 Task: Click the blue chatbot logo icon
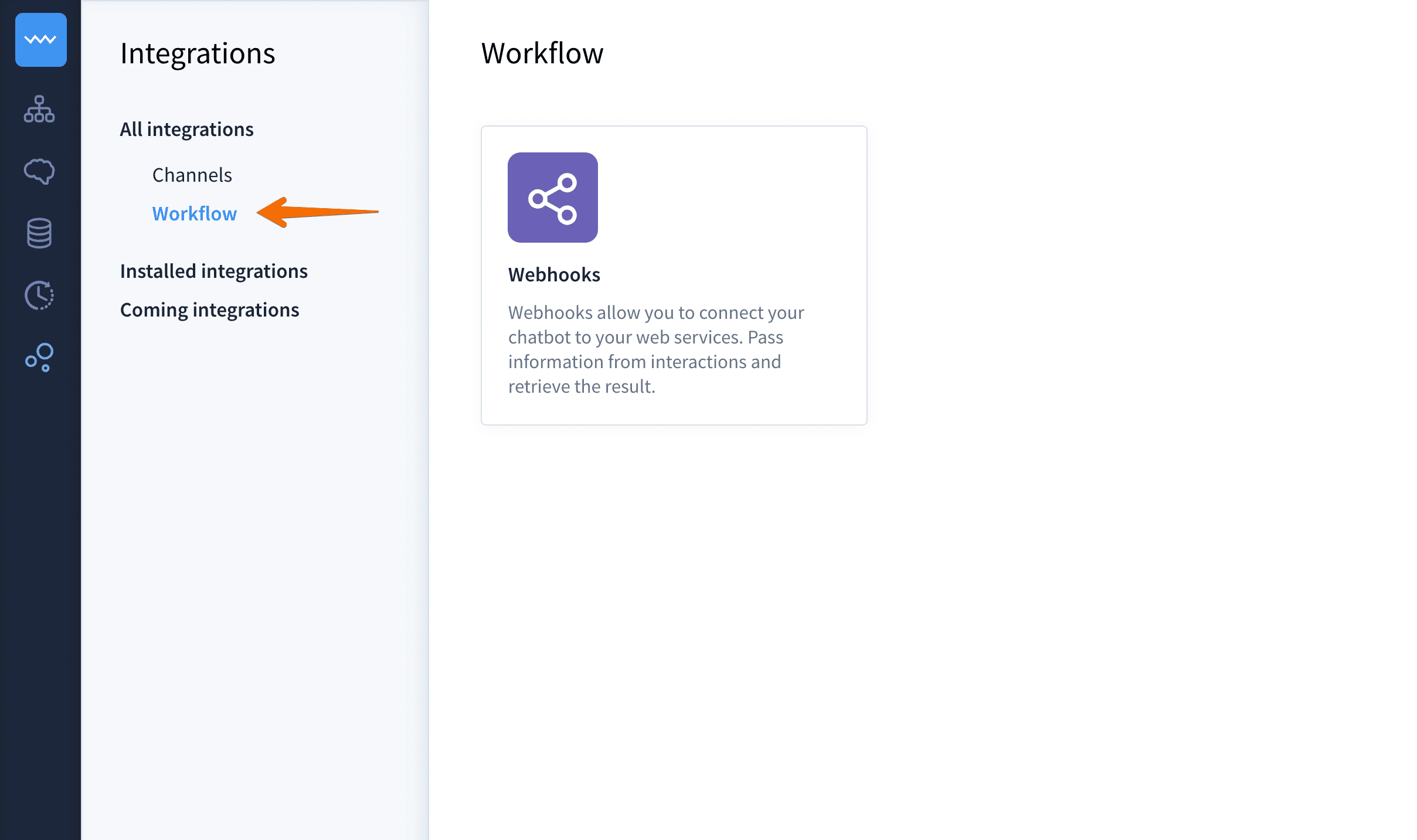coord(40,40)
